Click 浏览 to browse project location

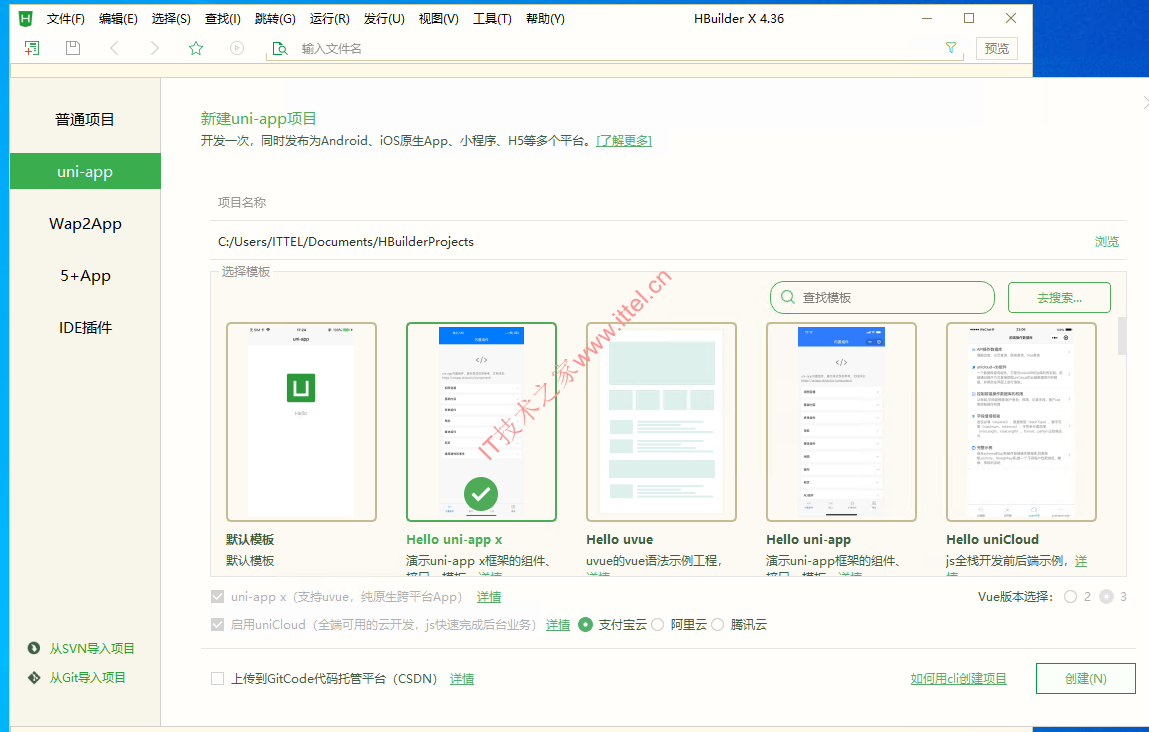pos(1106,242)
